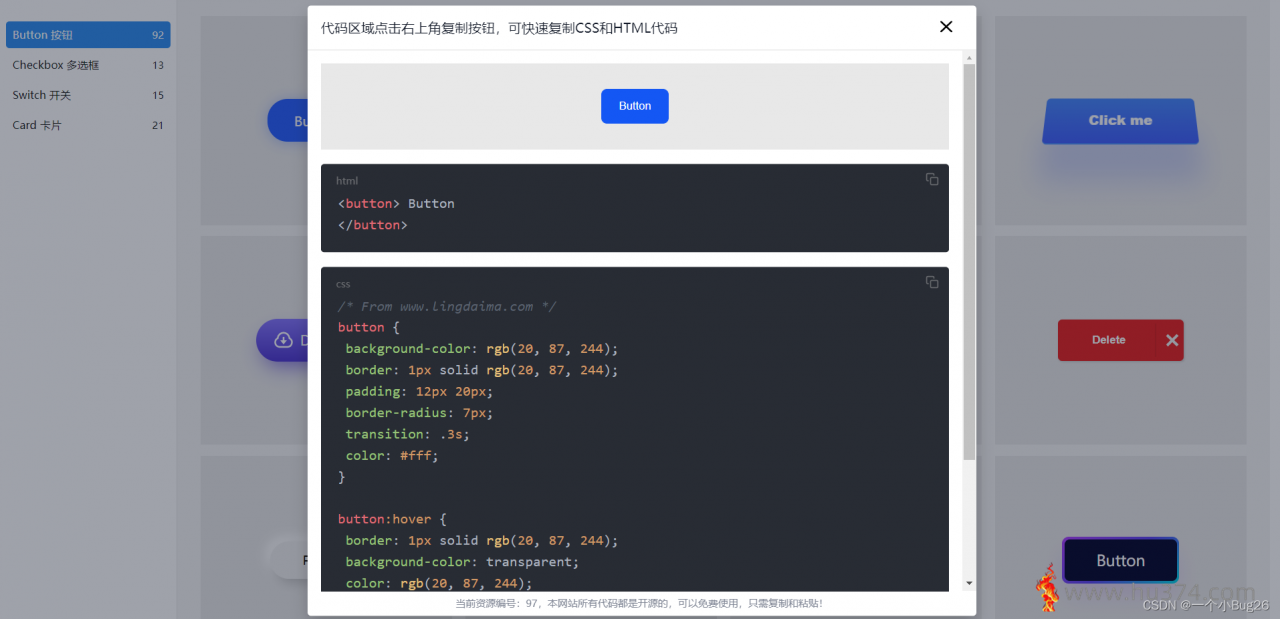The height and width of the screenshot is (619, 1280).
Task: Select Switch 开关 category
Action: 88,95
